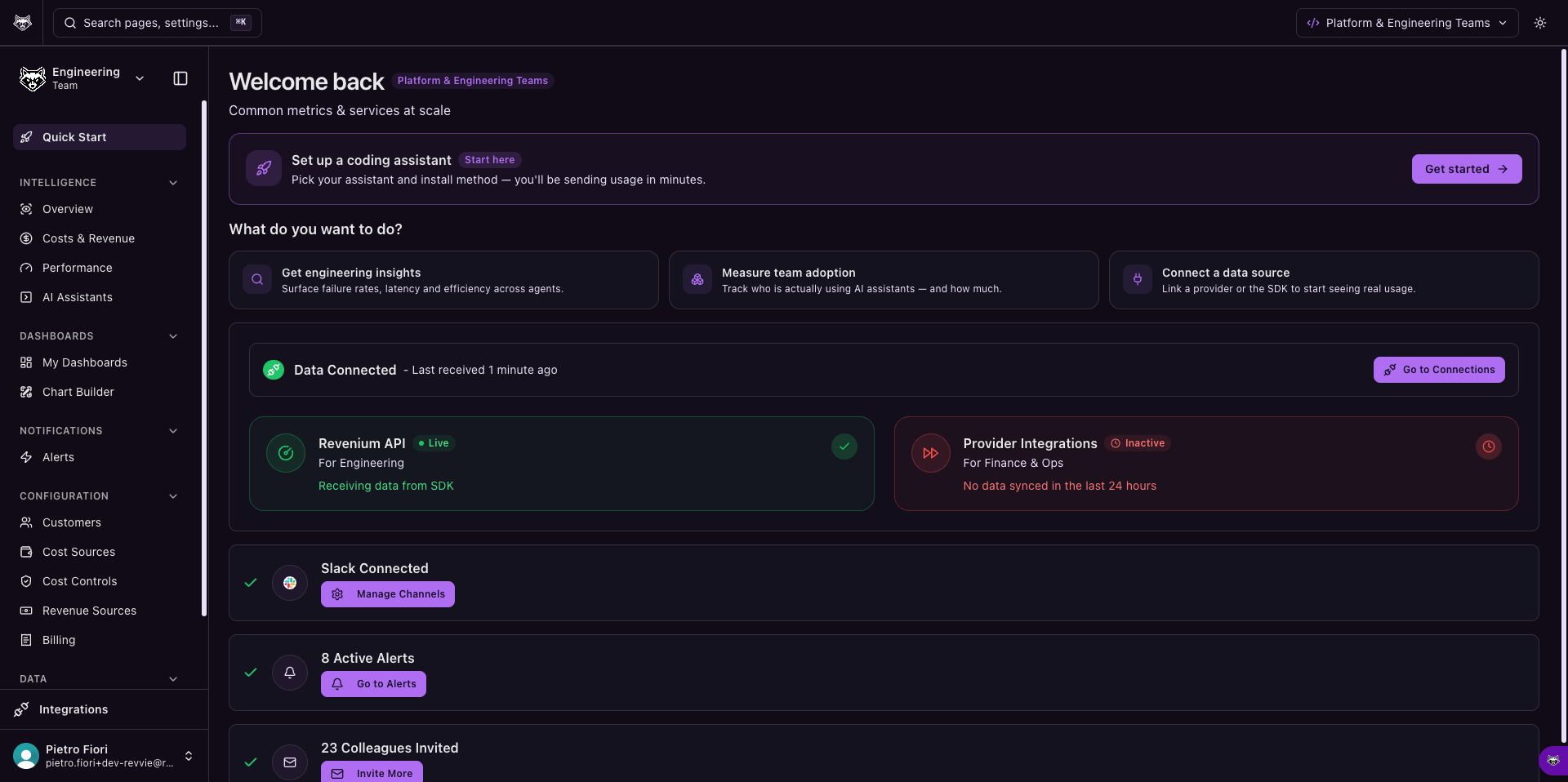Collapse the Dashboards sidebar section
Image resolution: width=1568 pixels, height=782 pixels.
[x=173, y=336]
